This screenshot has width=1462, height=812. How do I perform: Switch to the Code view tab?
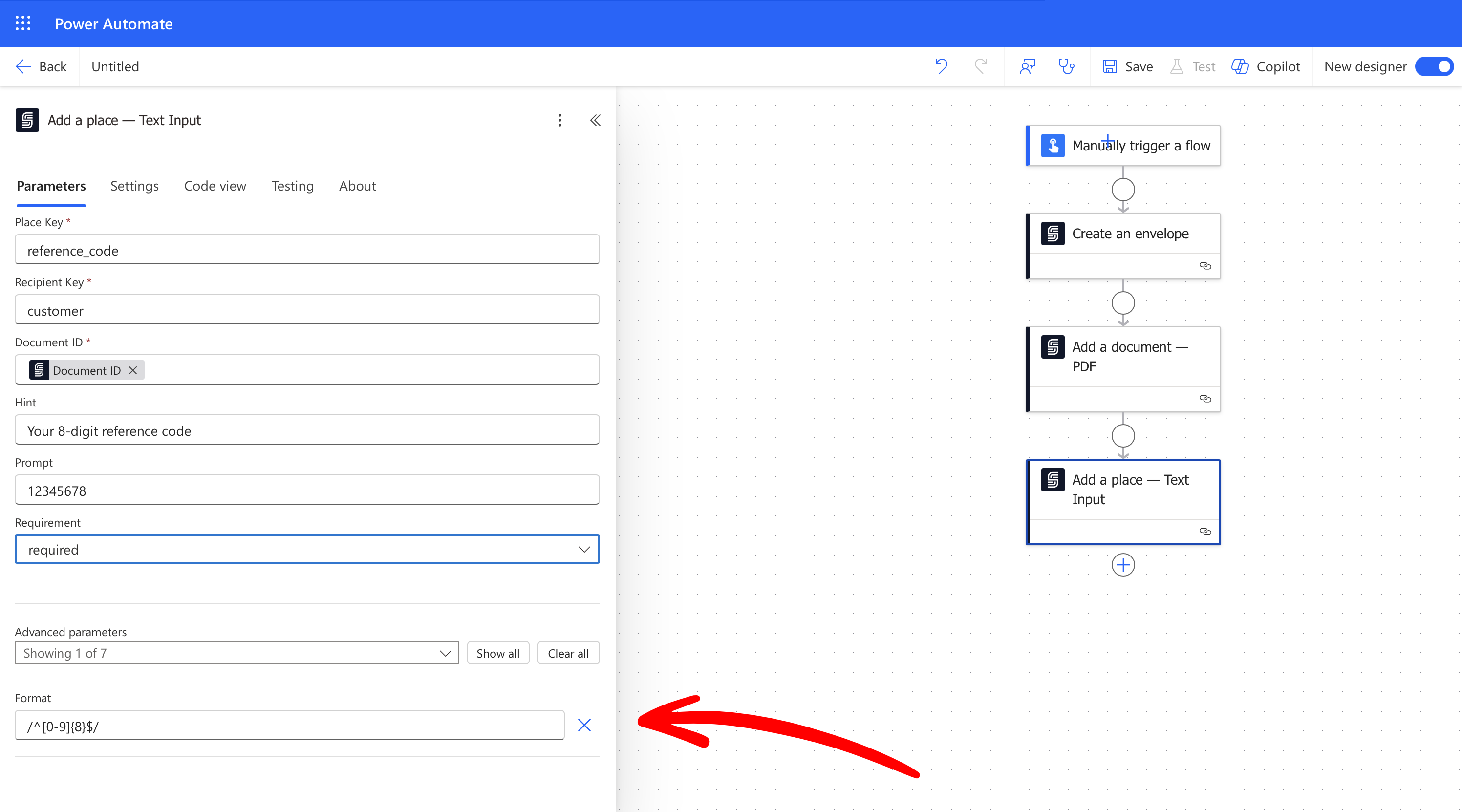click(x=215, y=186)
